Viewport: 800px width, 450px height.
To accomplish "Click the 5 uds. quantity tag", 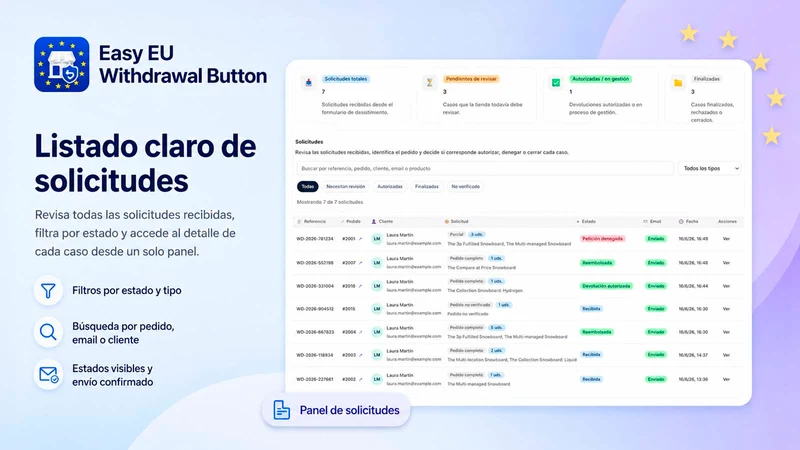I will pyautogui.click(x=496, y=328).
